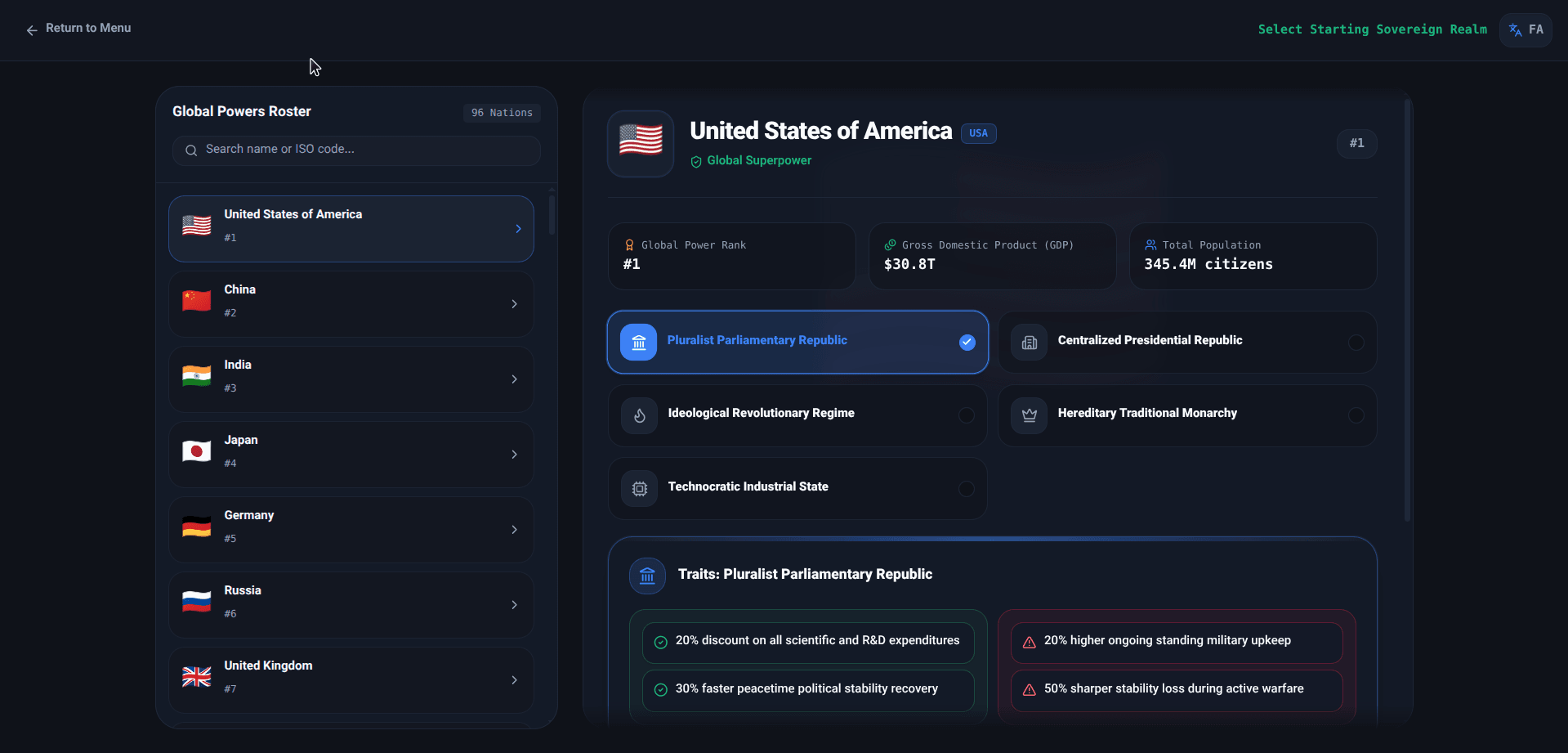Image resolution: width=1568 pixels, height=753 pixels.
Task: Click the crown icon for Hereditary Traditional Monarchy
Action: click(x=1030, y=415)
